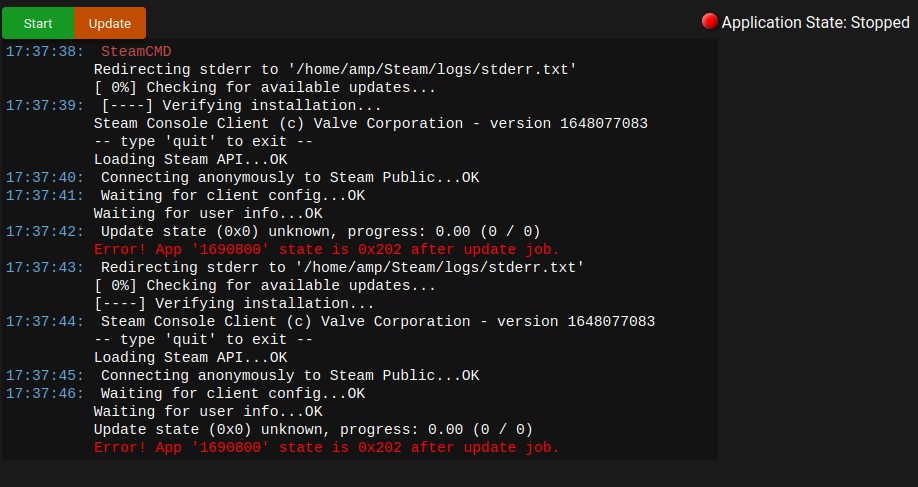Click the green Start button
The width and height of the screenshot is (918, 487).
pos(38,23)
